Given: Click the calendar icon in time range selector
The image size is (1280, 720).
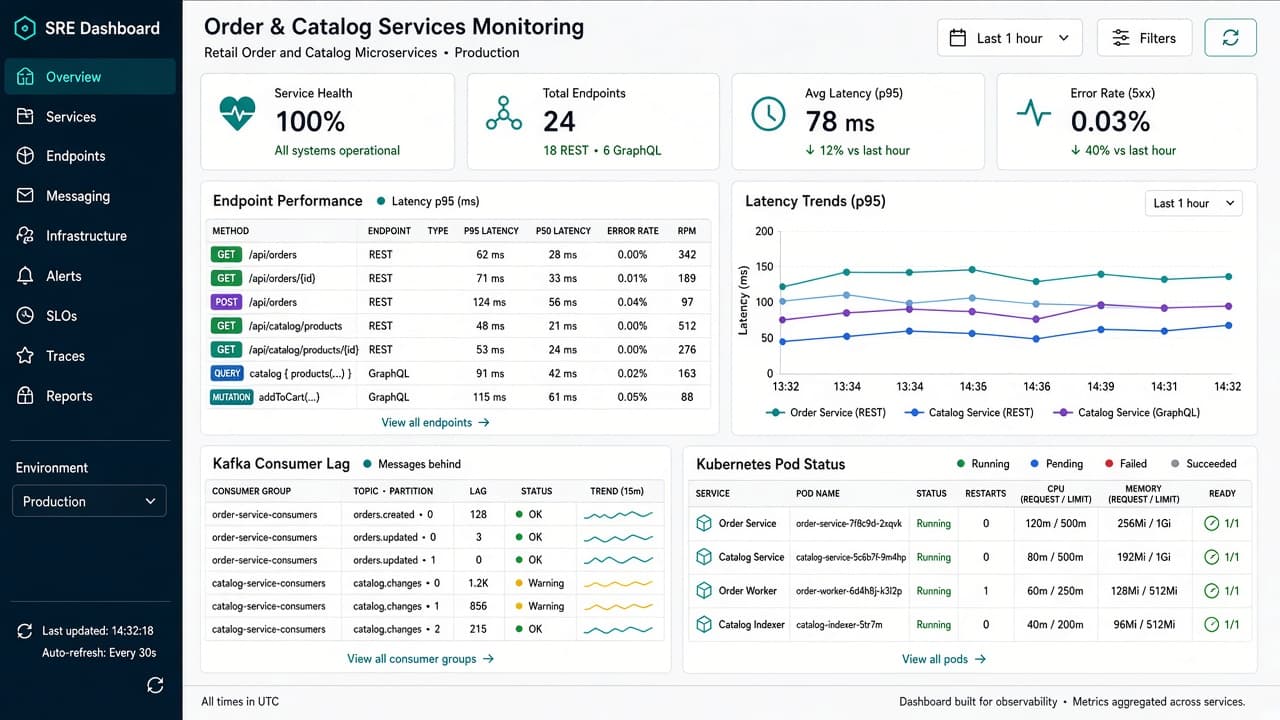Looking at the screenshot, I should coord(957,38).
